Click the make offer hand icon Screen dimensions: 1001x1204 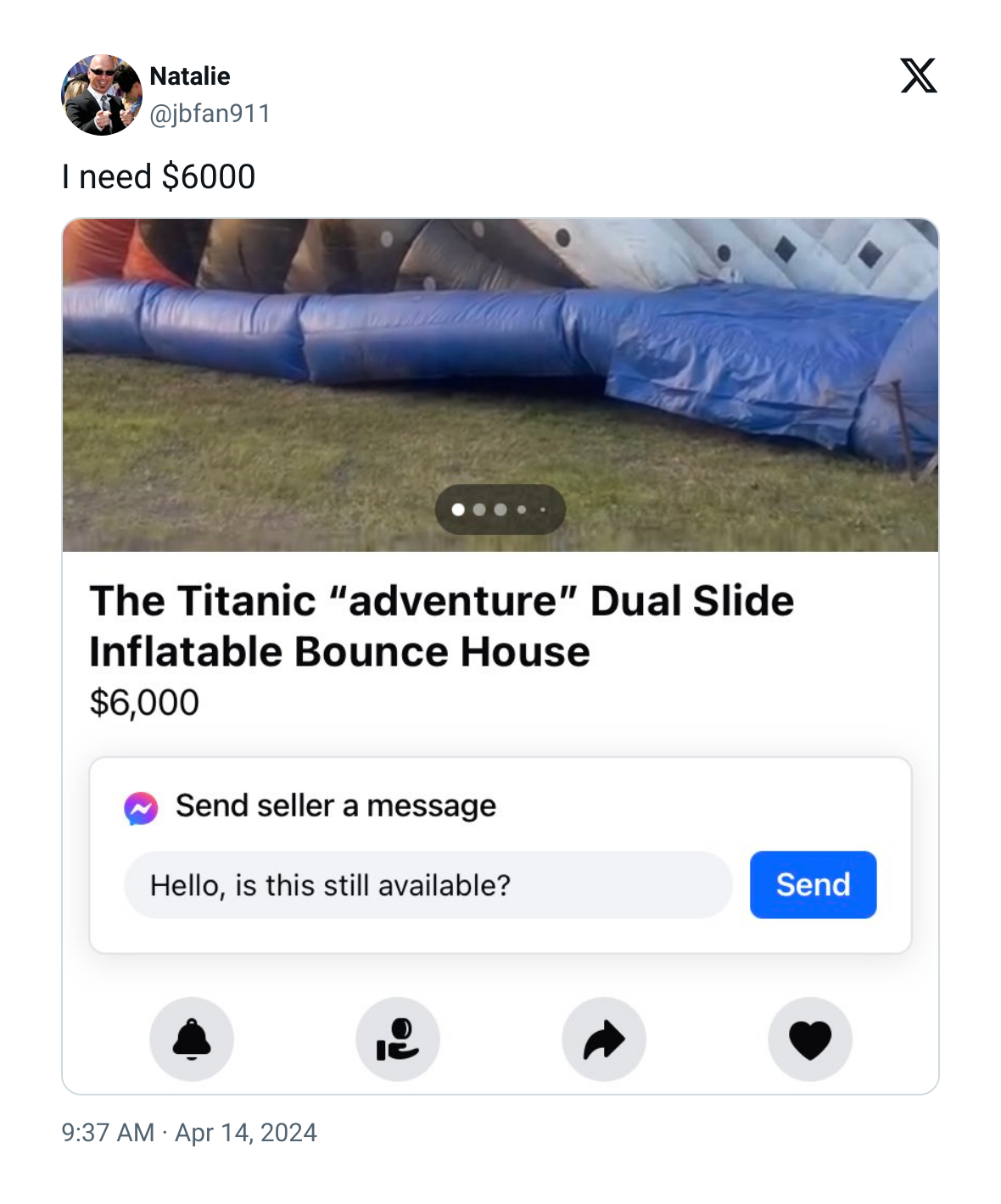(398, 1039)
